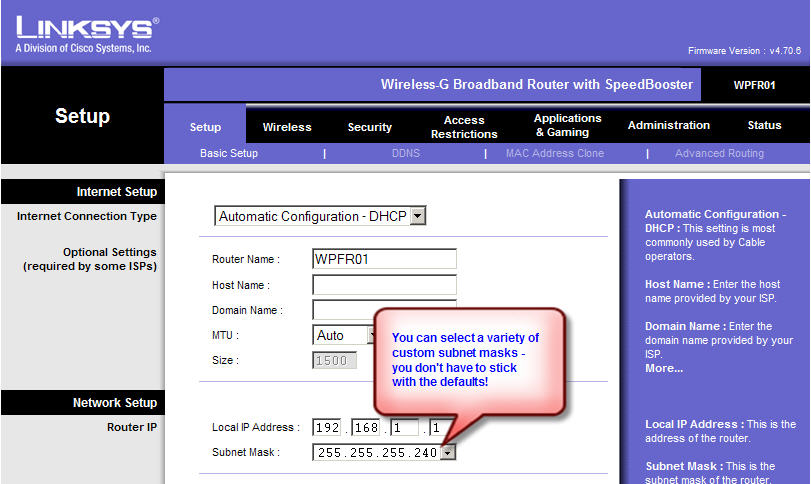Expand the Subnet Mask dropdown
The image size is (811, 484).
point(447,452)
